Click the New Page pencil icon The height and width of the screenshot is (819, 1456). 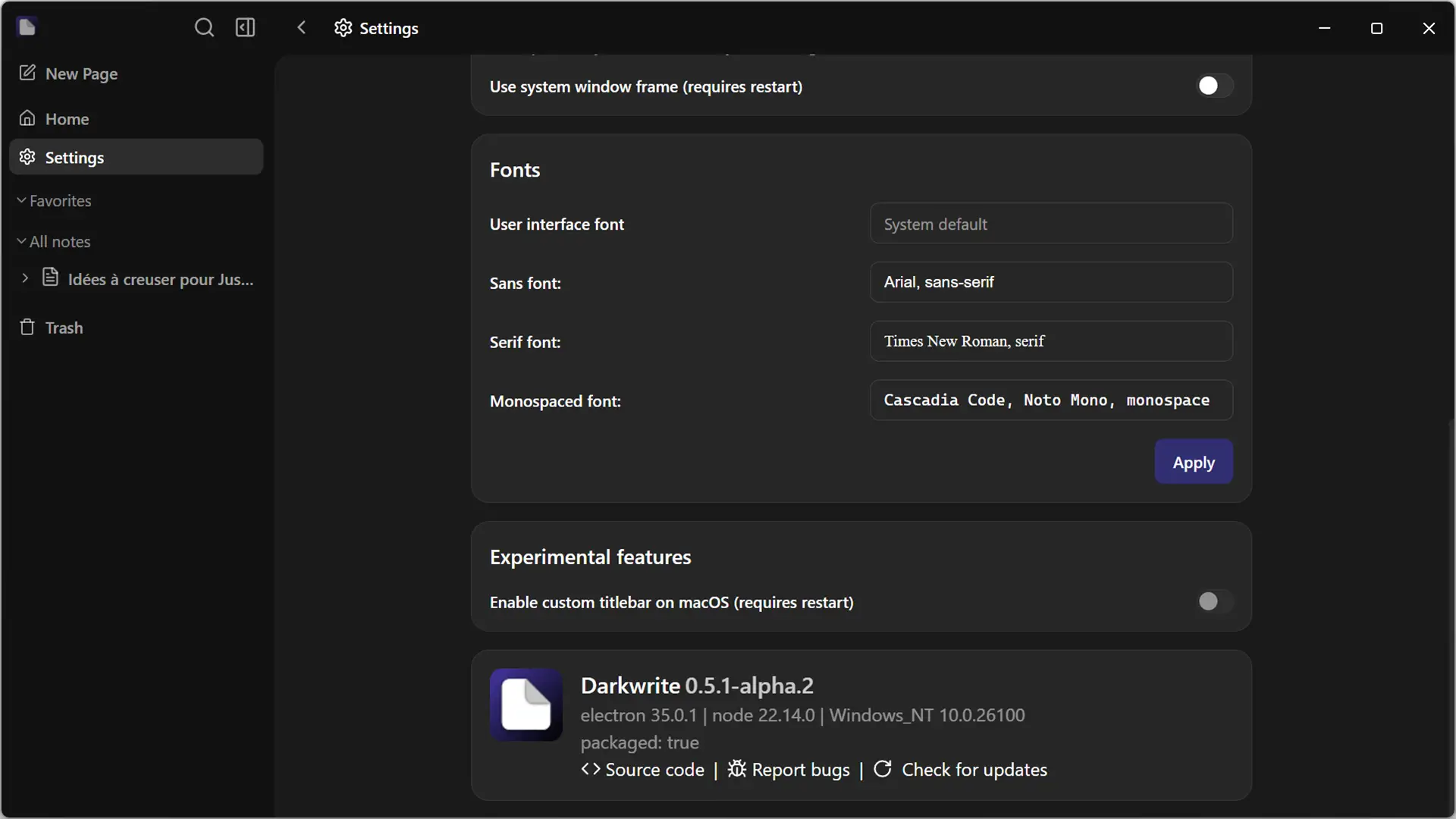pos(27,73)
